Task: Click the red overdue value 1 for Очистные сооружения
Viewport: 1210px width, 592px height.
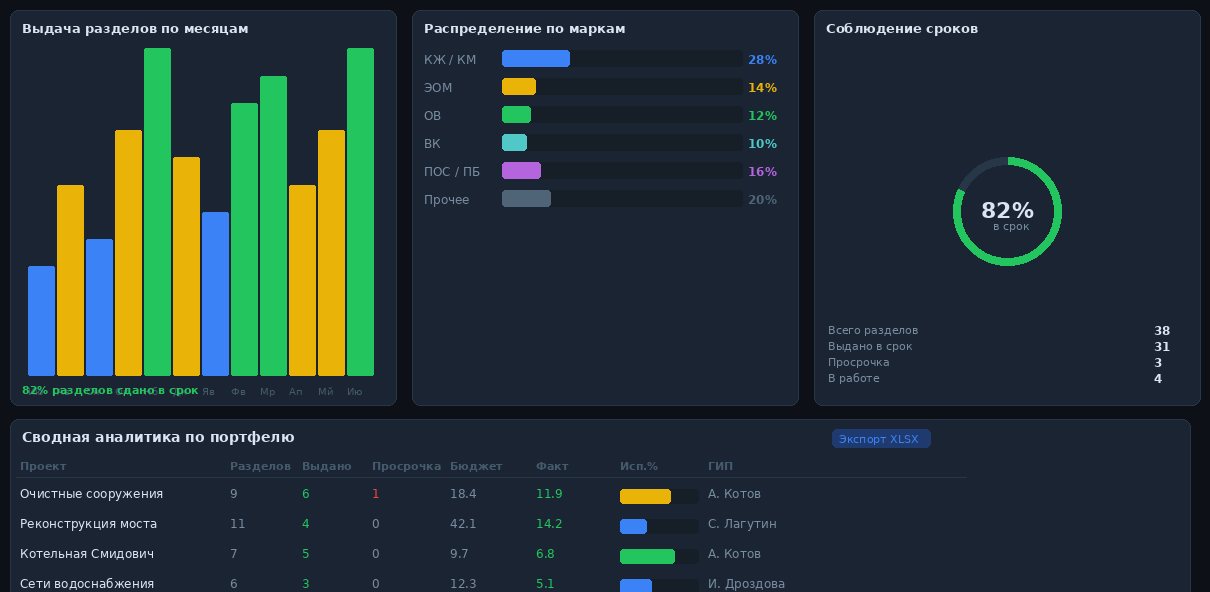Action: [x=375, y=494]
